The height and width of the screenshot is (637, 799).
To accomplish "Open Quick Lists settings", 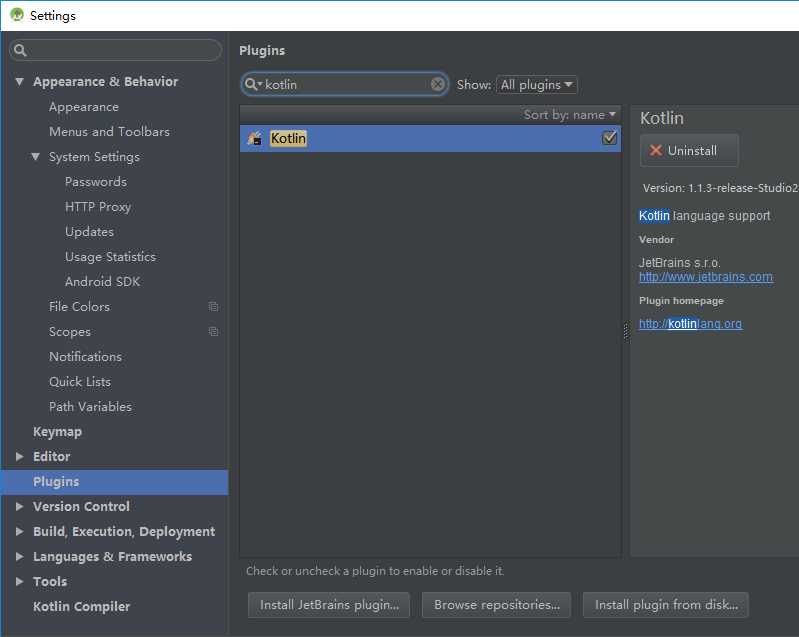I will coord(79,382).
